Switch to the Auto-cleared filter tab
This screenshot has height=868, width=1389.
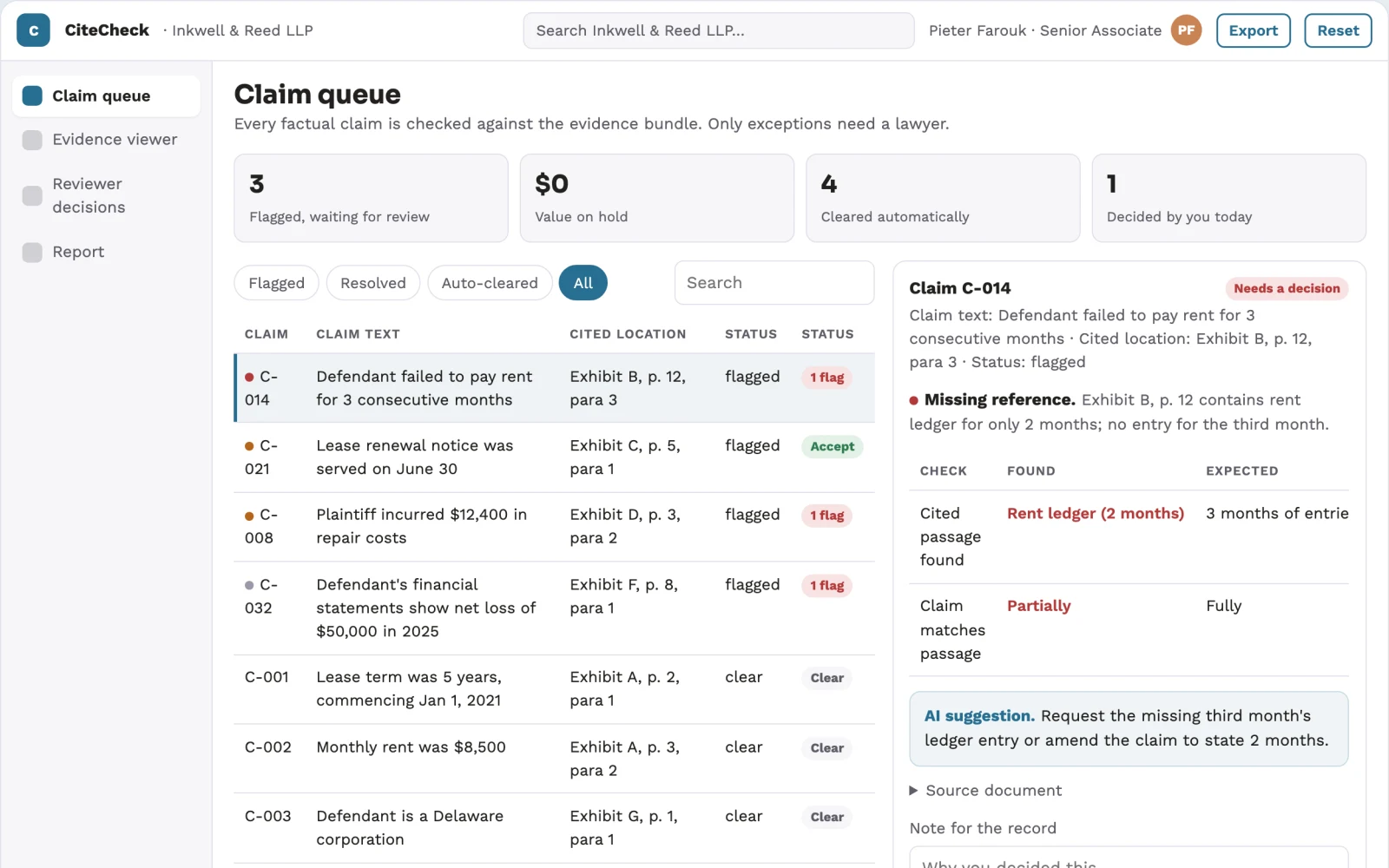click(490, 283)
